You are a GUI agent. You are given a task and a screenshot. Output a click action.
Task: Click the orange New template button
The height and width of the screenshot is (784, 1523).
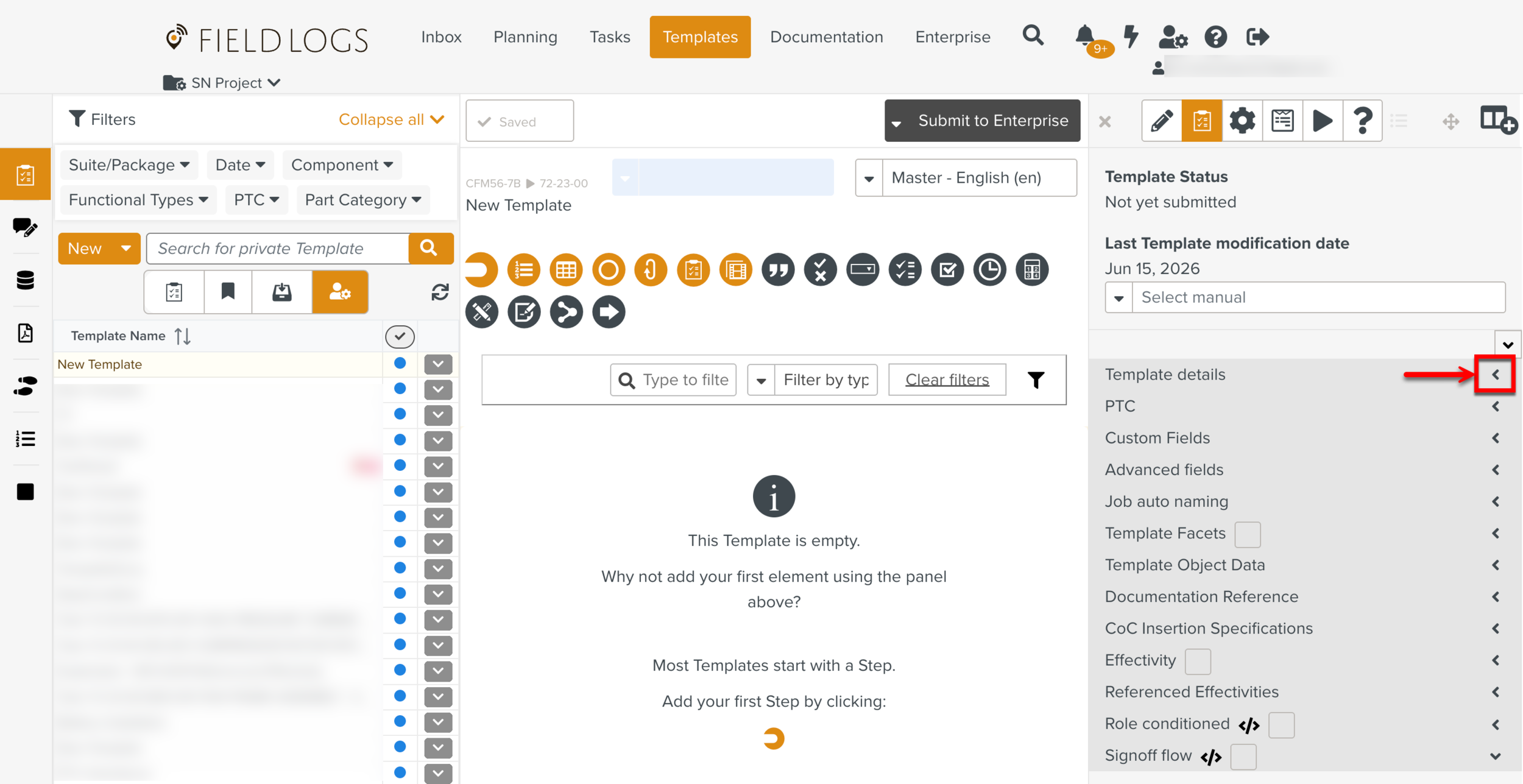(x=99, y=249)
